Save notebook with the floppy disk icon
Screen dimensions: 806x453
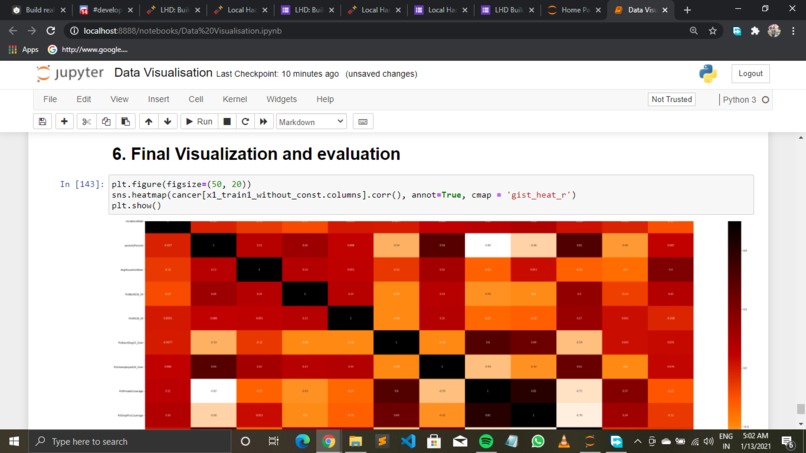[x=42, y=122]
